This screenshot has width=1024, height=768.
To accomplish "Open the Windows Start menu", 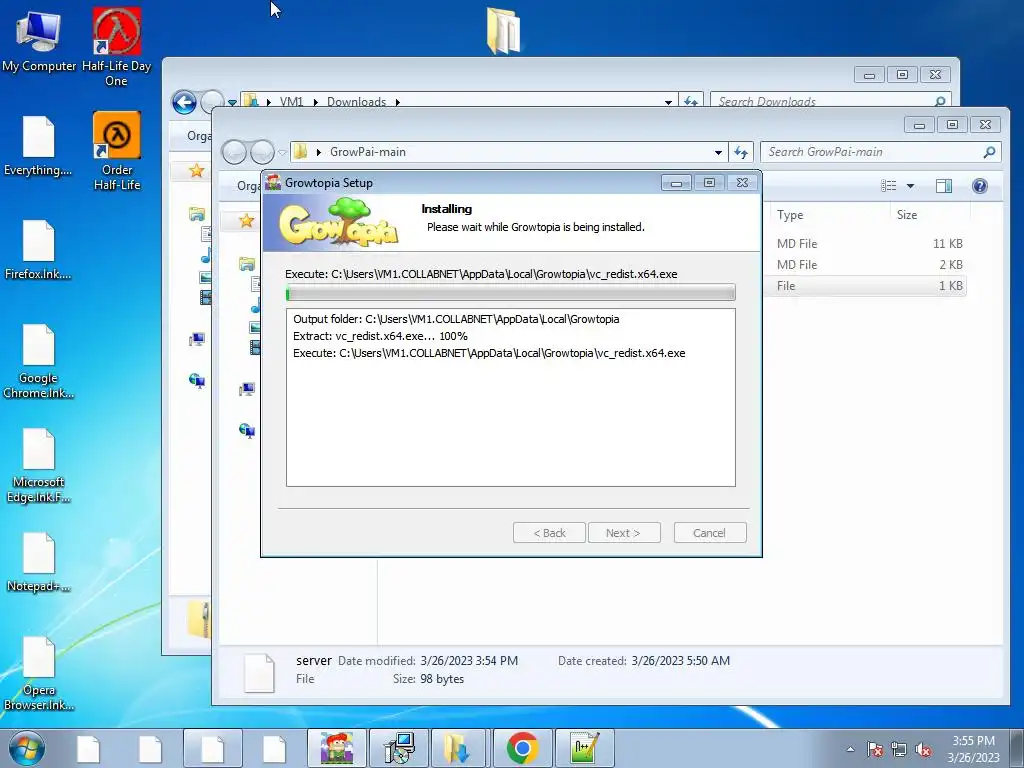I will pyautogui.click(x=27, y=748).
